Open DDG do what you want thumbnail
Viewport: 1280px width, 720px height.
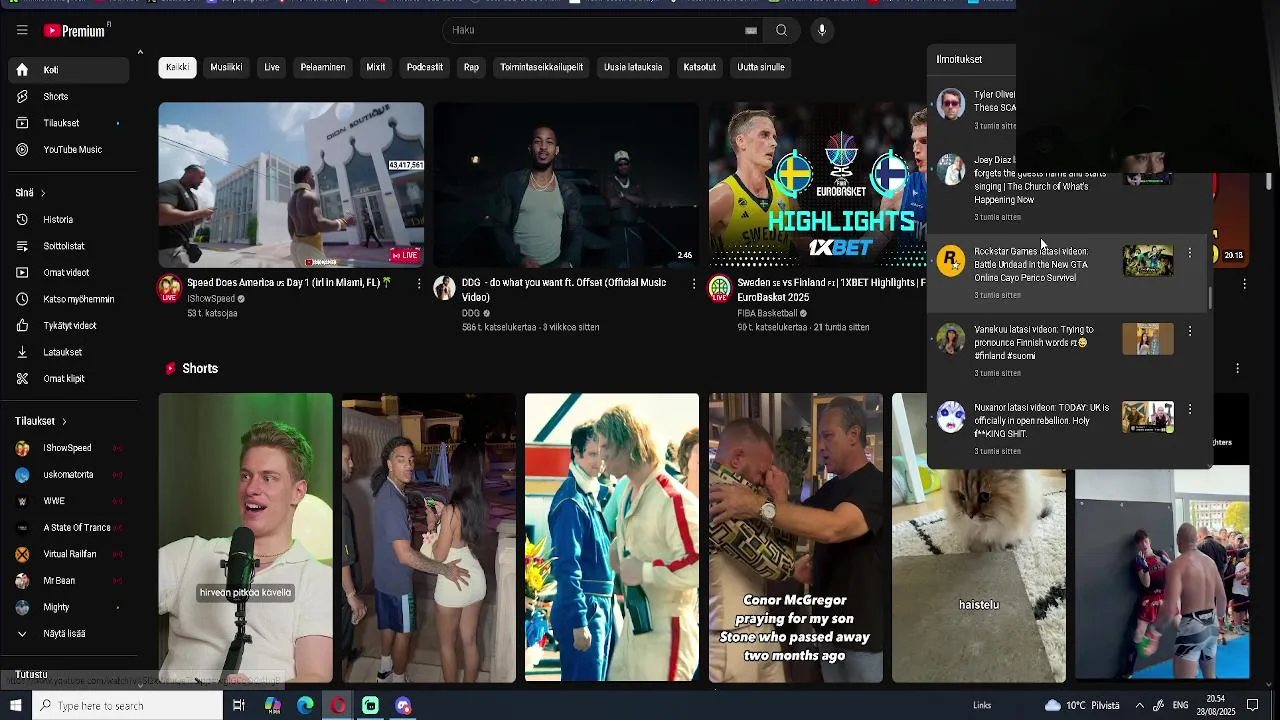[566, 185]
